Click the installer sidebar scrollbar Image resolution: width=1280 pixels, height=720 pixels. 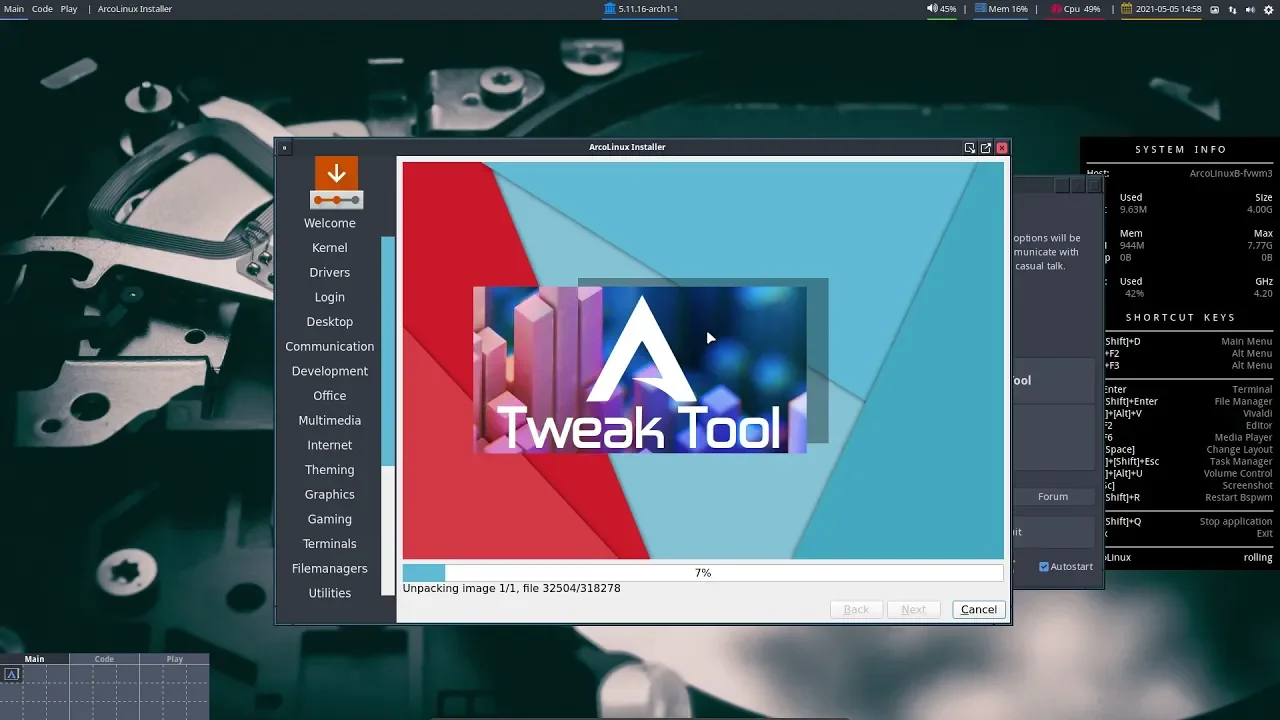[x=388, y=350]
